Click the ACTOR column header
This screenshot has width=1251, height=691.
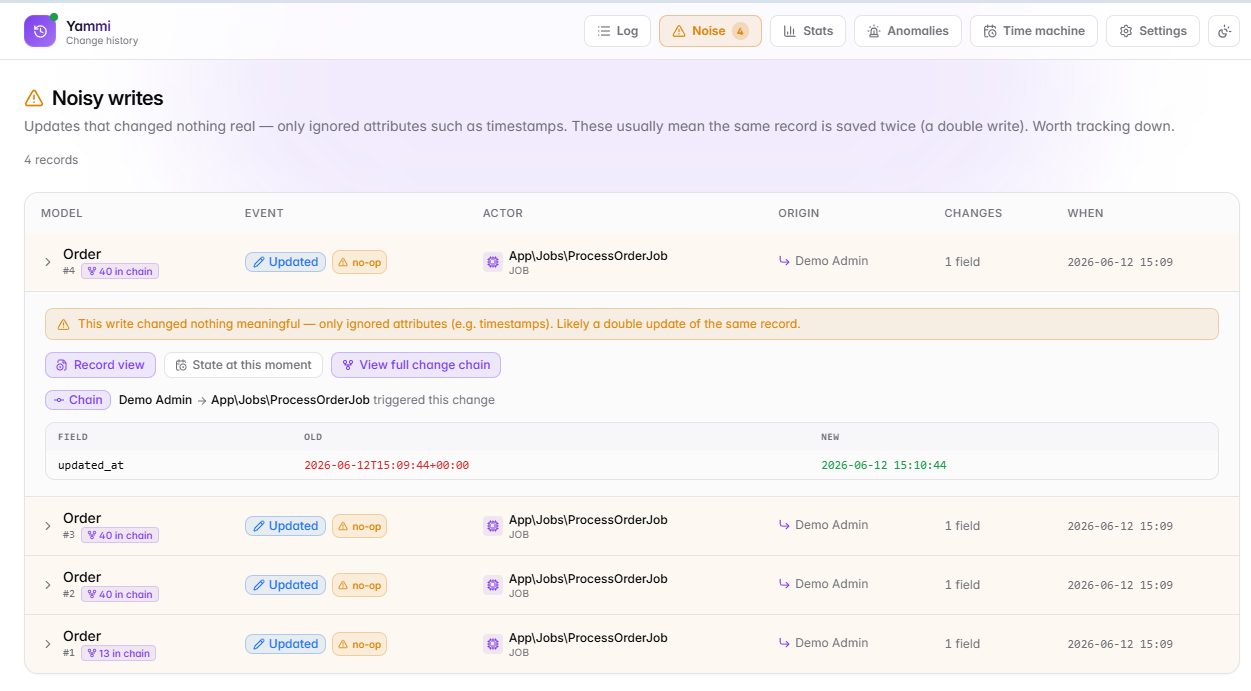click(x=503, y=213)
